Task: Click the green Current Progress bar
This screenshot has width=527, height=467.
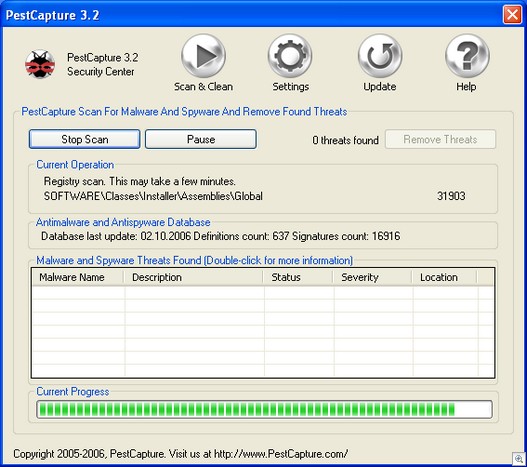Action: tap(264, 410)
